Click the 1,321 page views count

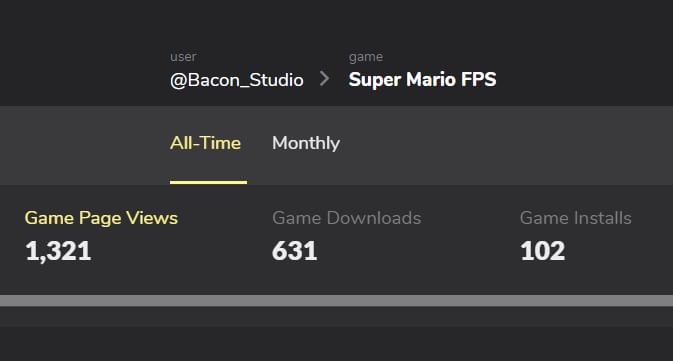coord(58,251)
